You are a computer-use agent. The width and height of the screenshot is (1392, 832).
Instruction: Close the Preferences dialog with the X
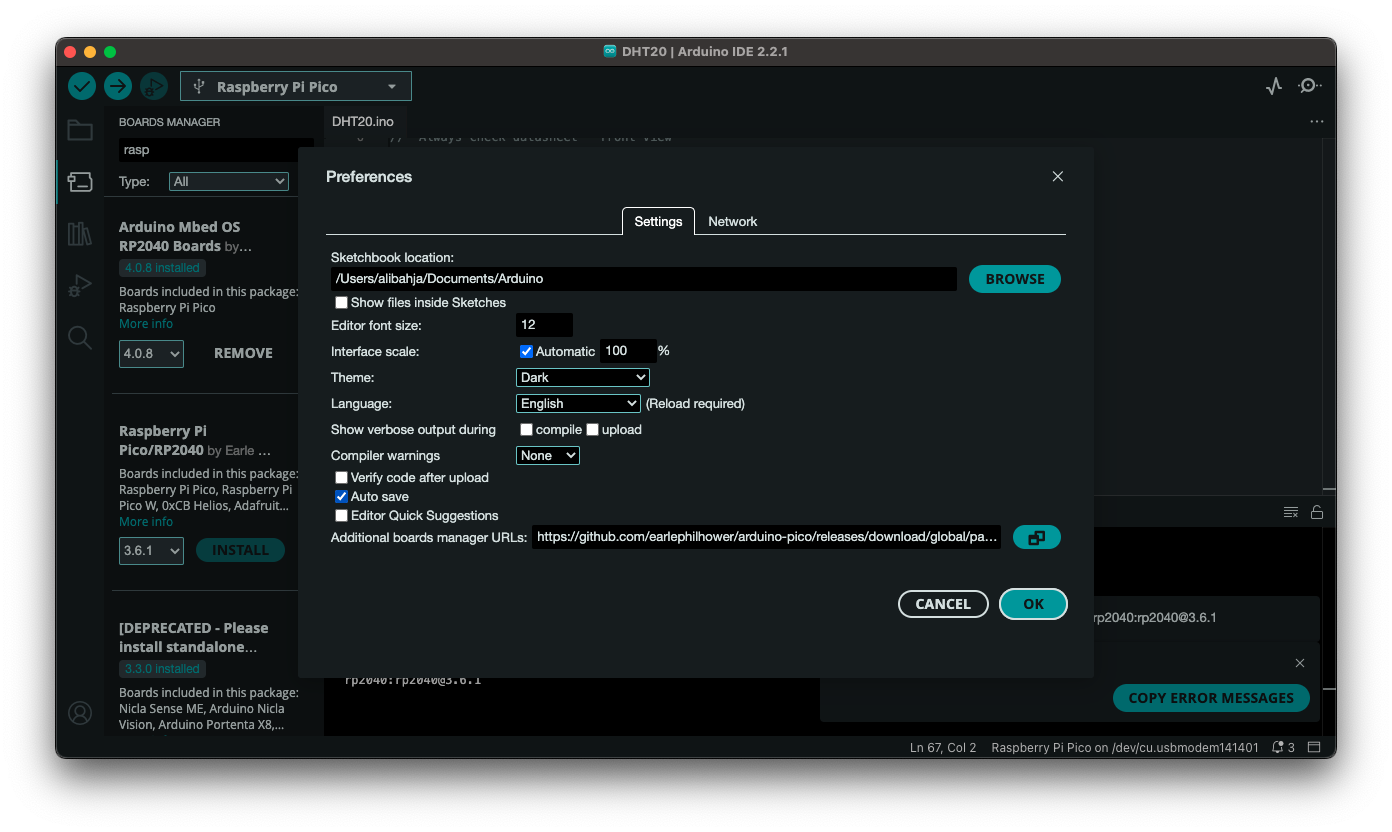pyautogui.click(x=1058, y=176)
